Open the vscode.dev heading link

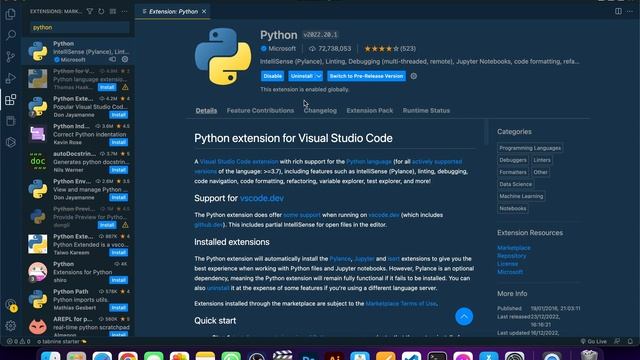262,198
